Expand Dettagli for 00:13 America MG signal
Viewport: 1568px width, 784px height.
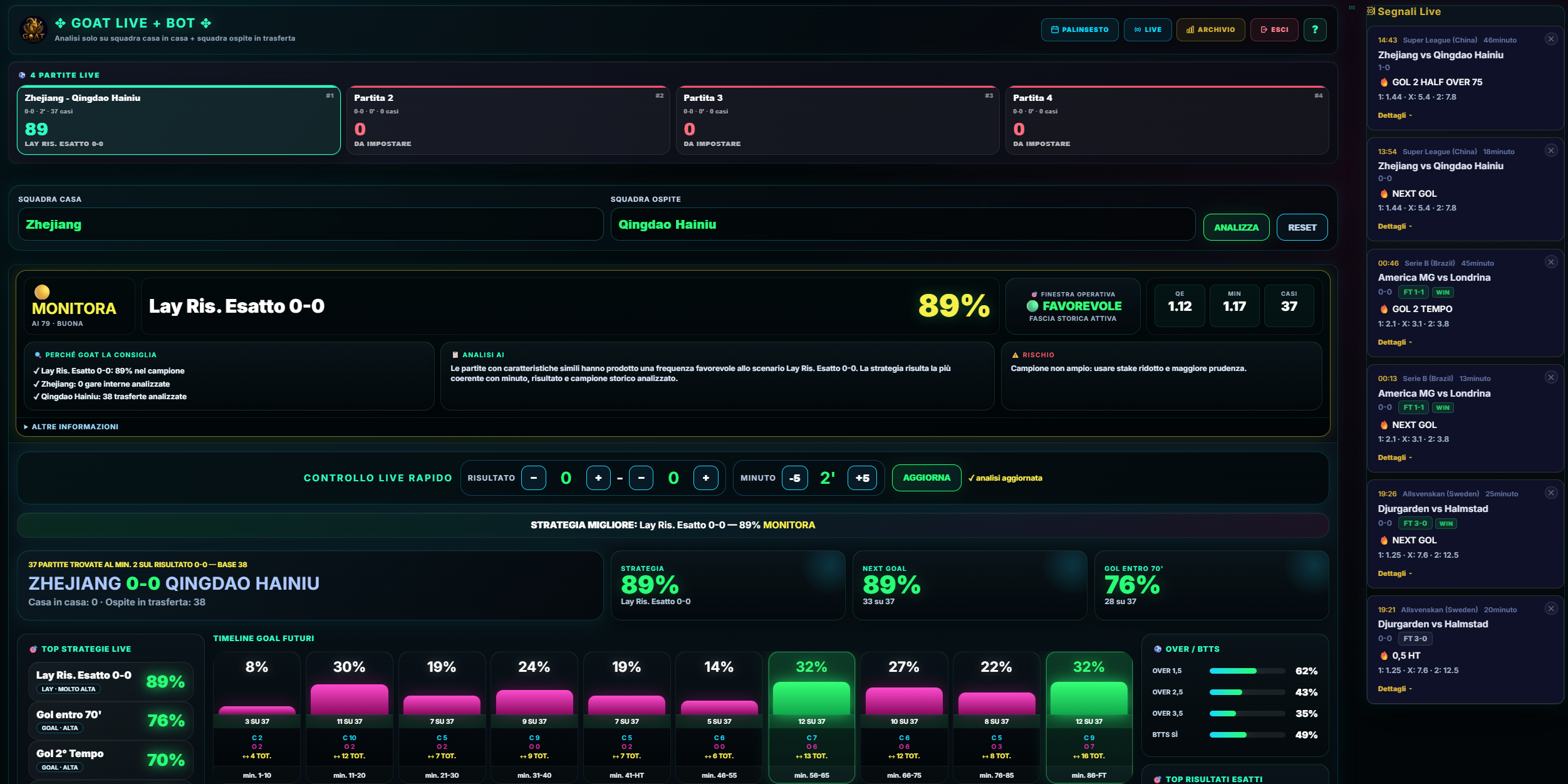1394,457
